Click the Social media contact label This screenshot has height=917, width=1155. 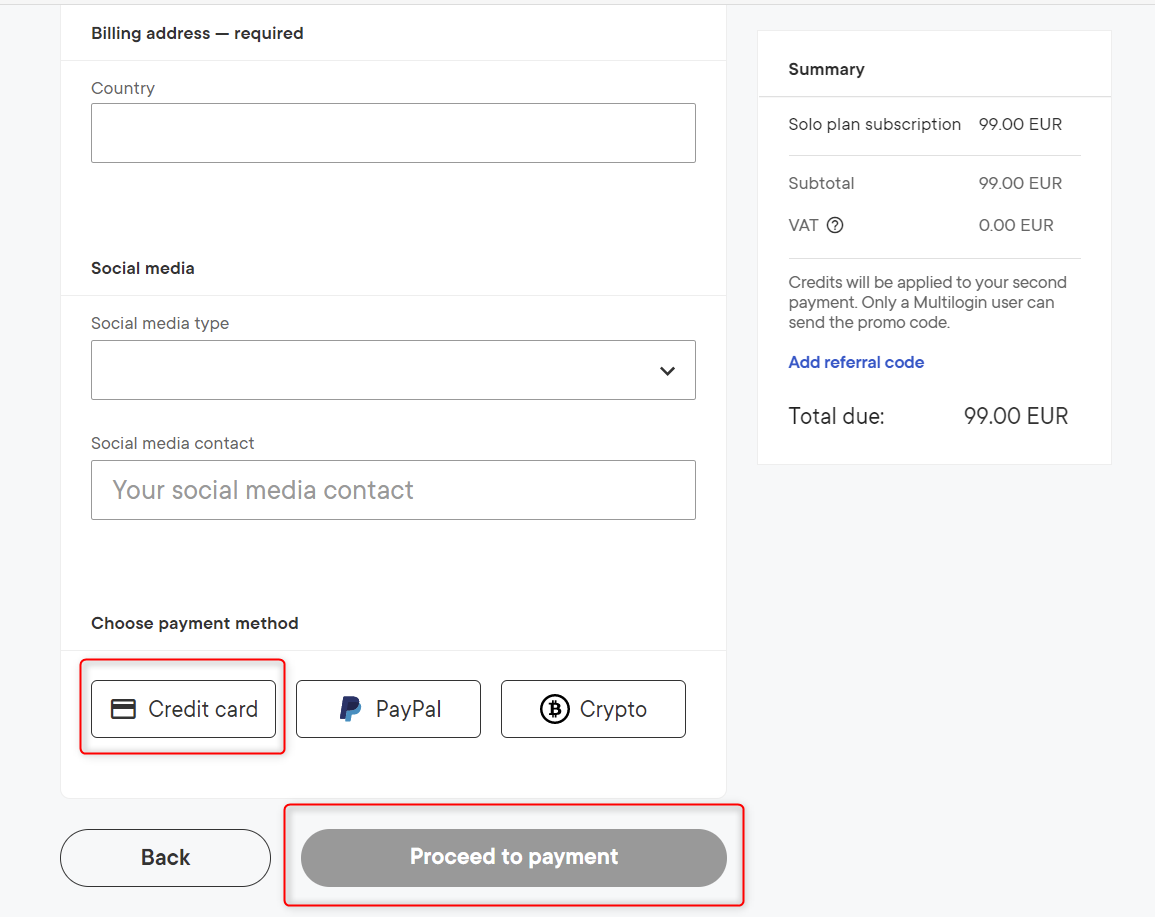tap(173, 443)
